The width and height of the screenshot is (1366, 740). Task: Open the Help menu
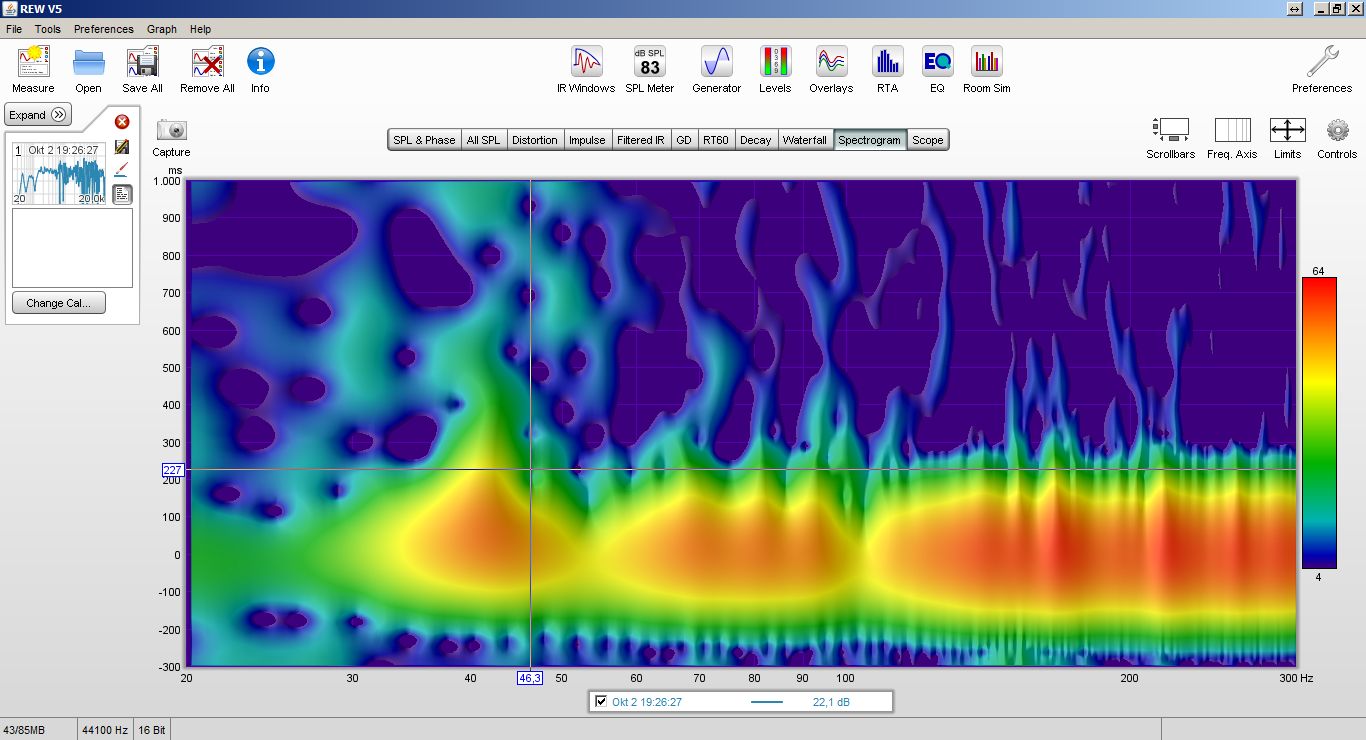point(200,29)
